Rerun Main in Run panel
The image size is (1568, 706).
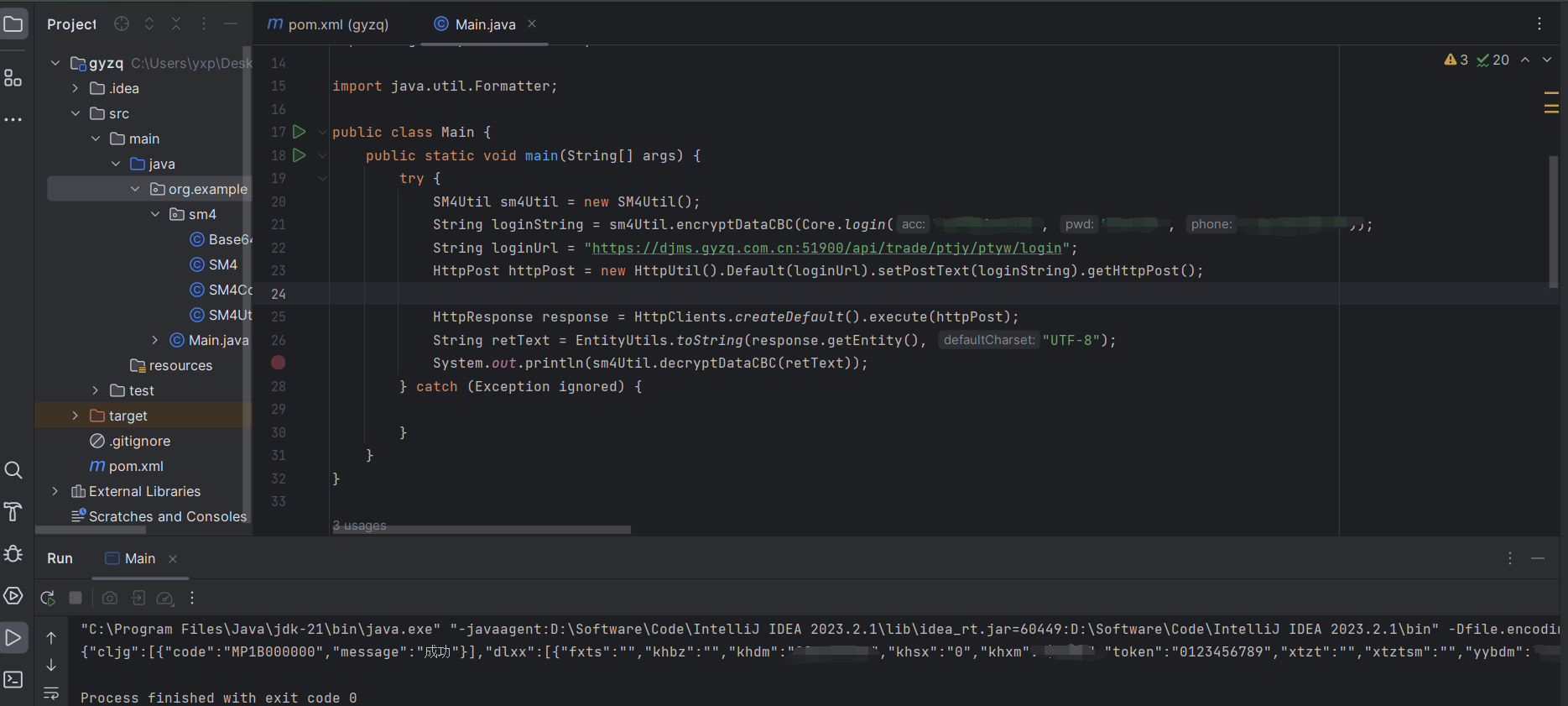pyautogui.click(x=48, y=598)
